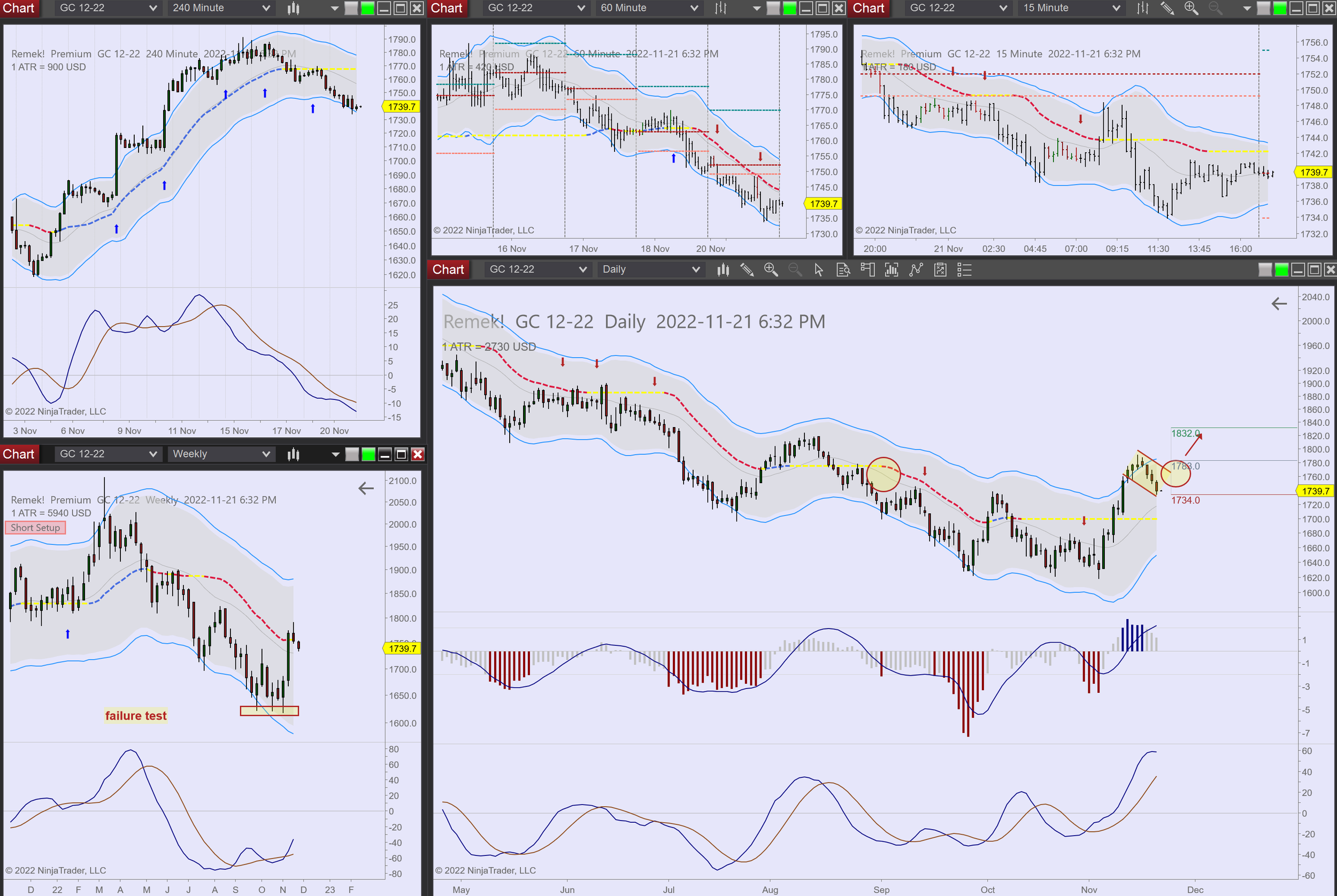Click Zoom In in 15 Minute chart
The width and height of the screenshot is (1337, 896).
pyautogui.click(x=1191, y=8)
